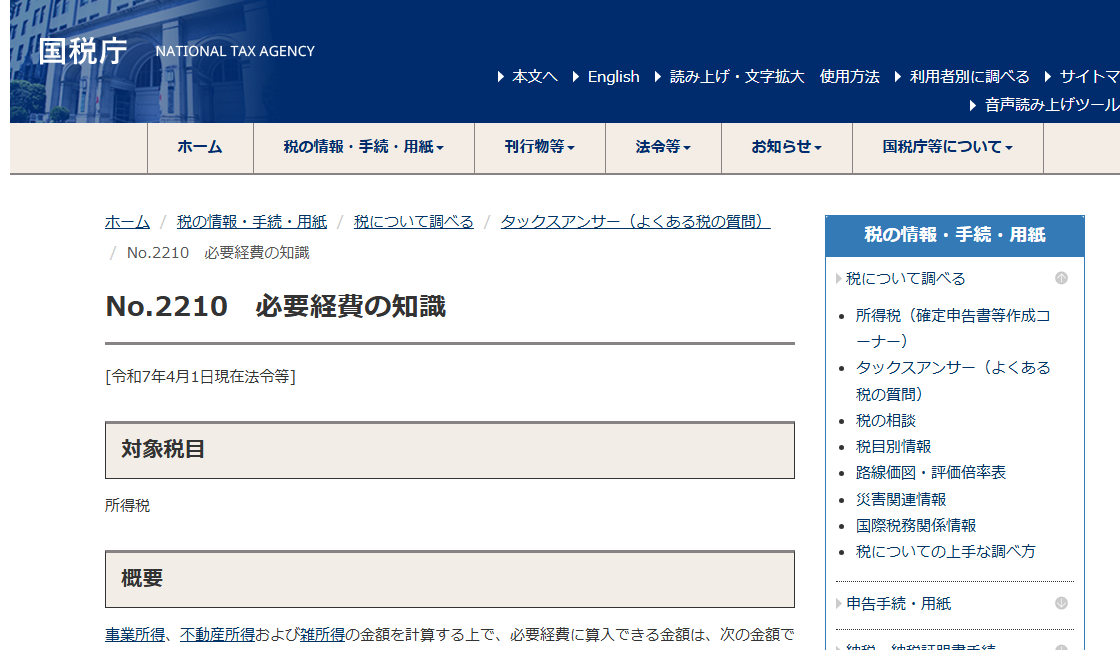Click the 所得税 text under 対象税目
The height and width of the screenshot is (650, 1120).
[x=127, y=506]
